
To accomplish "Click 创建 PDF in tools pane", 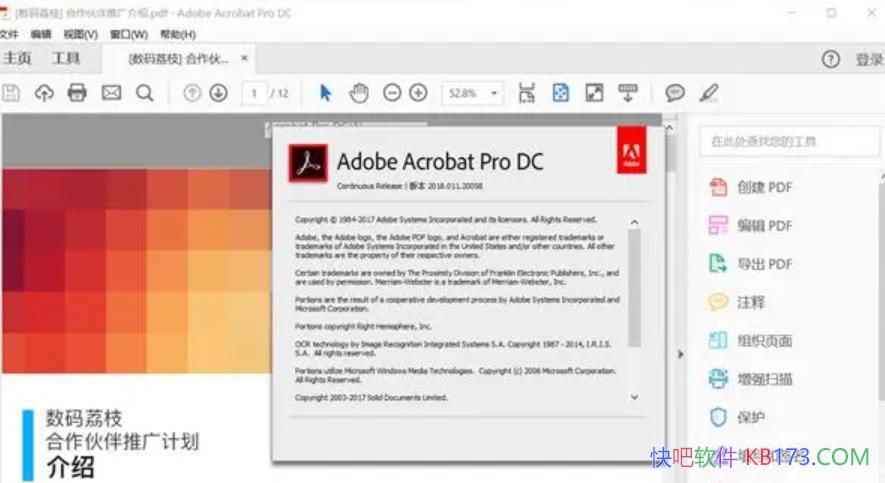I will coord(764,187).
